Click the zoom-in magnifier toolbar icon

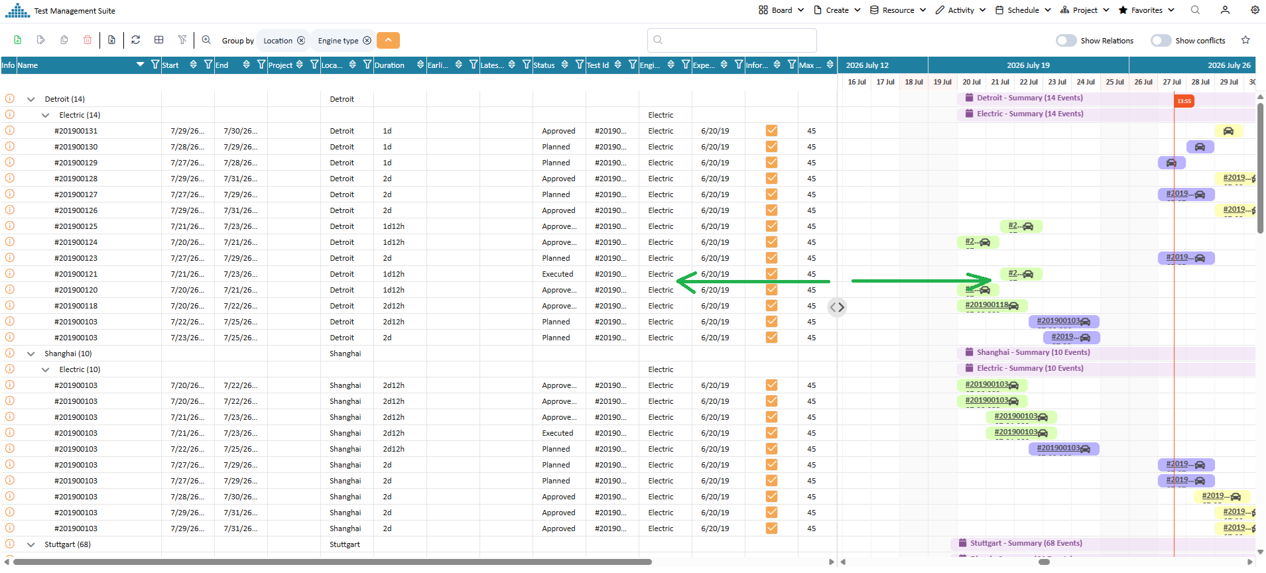[x=206, y=40]
